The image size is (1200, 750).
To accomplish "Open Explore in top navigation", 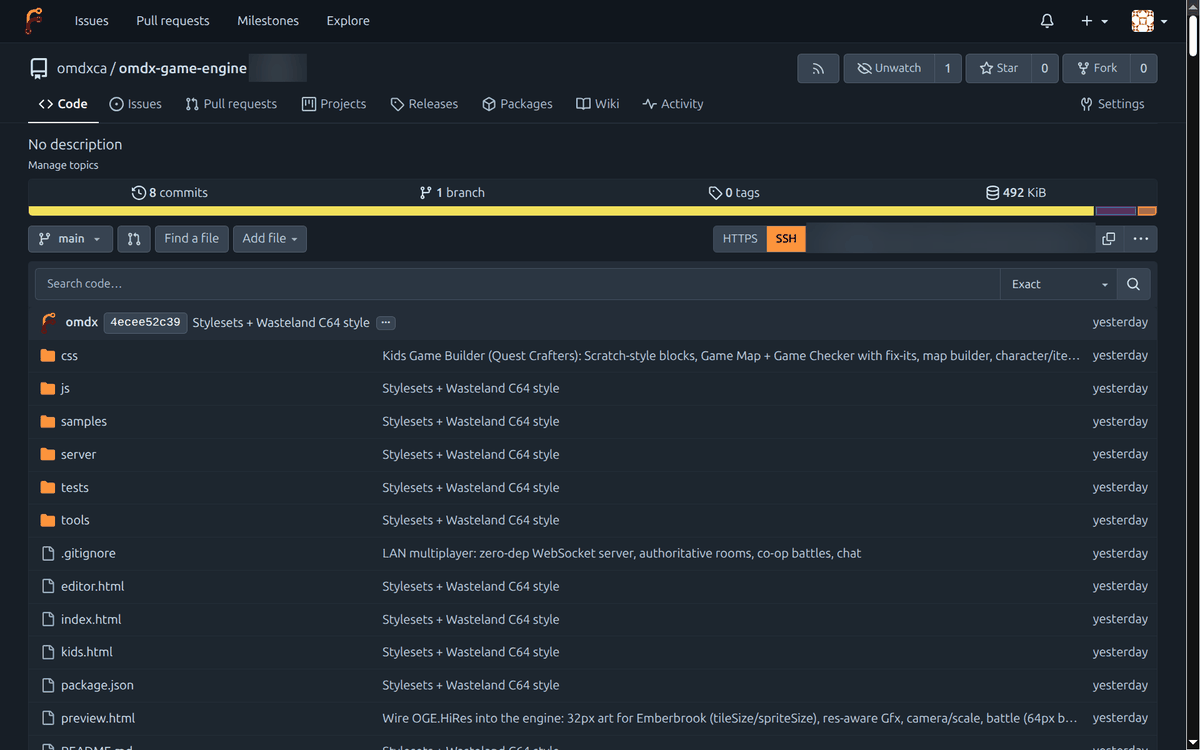I will click(x=348, y=20).
